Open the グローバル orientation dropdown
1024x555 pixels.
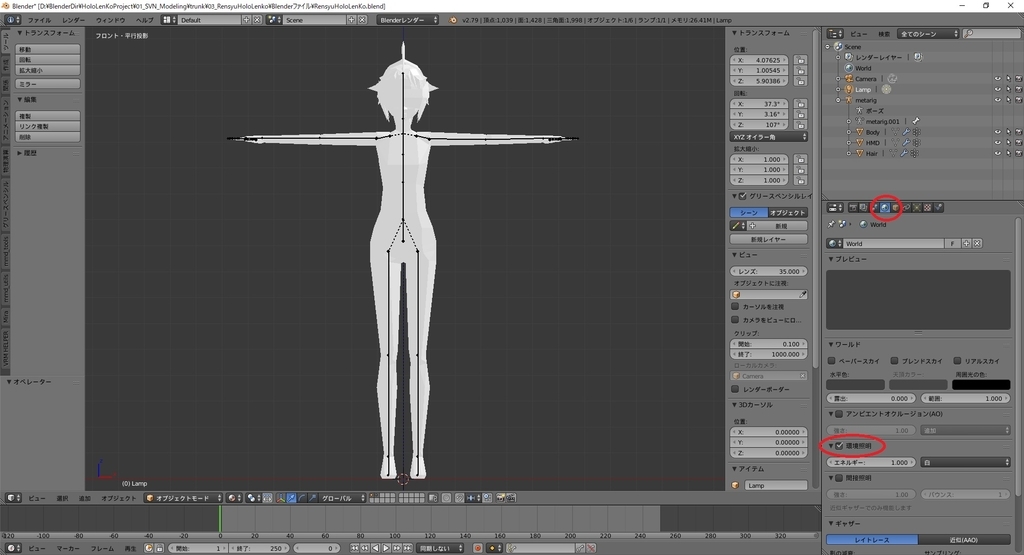point(342,498)
